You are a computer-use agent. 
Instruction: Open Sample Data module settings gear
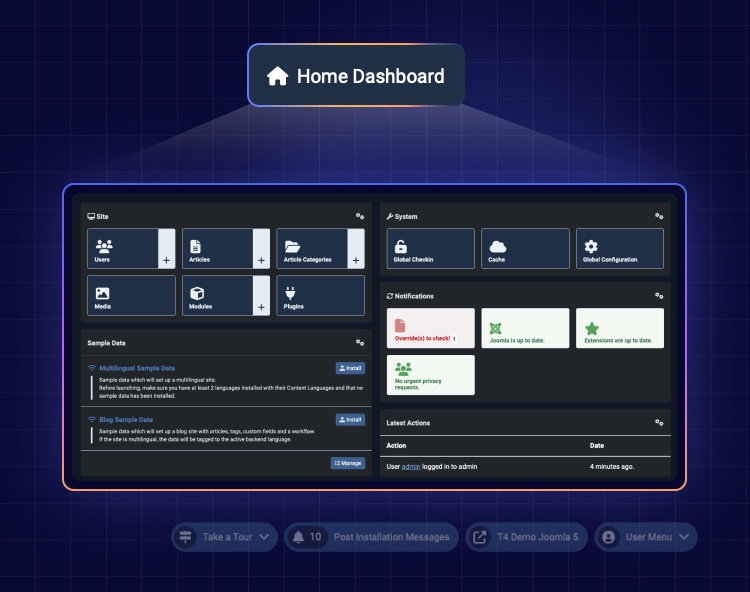(x=360, y=342)
